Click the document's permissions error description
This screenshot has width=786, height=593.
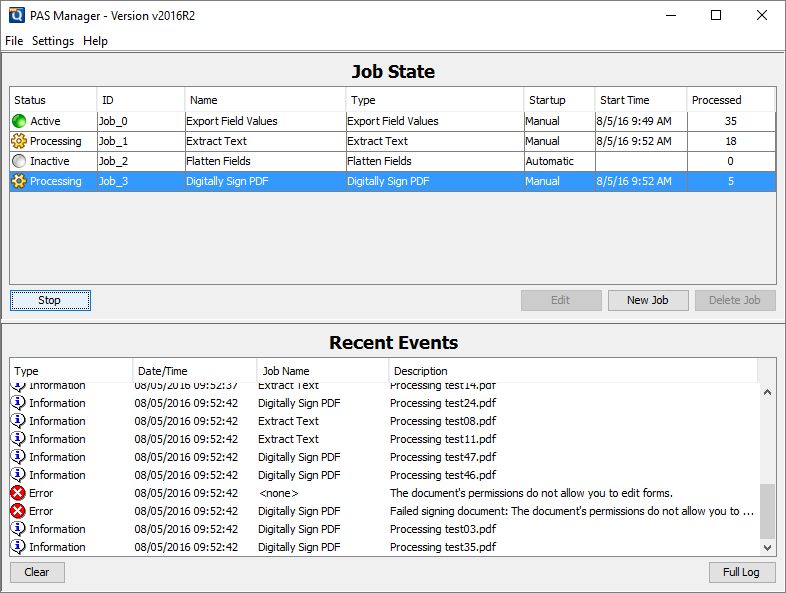click(x=531, y=493)
